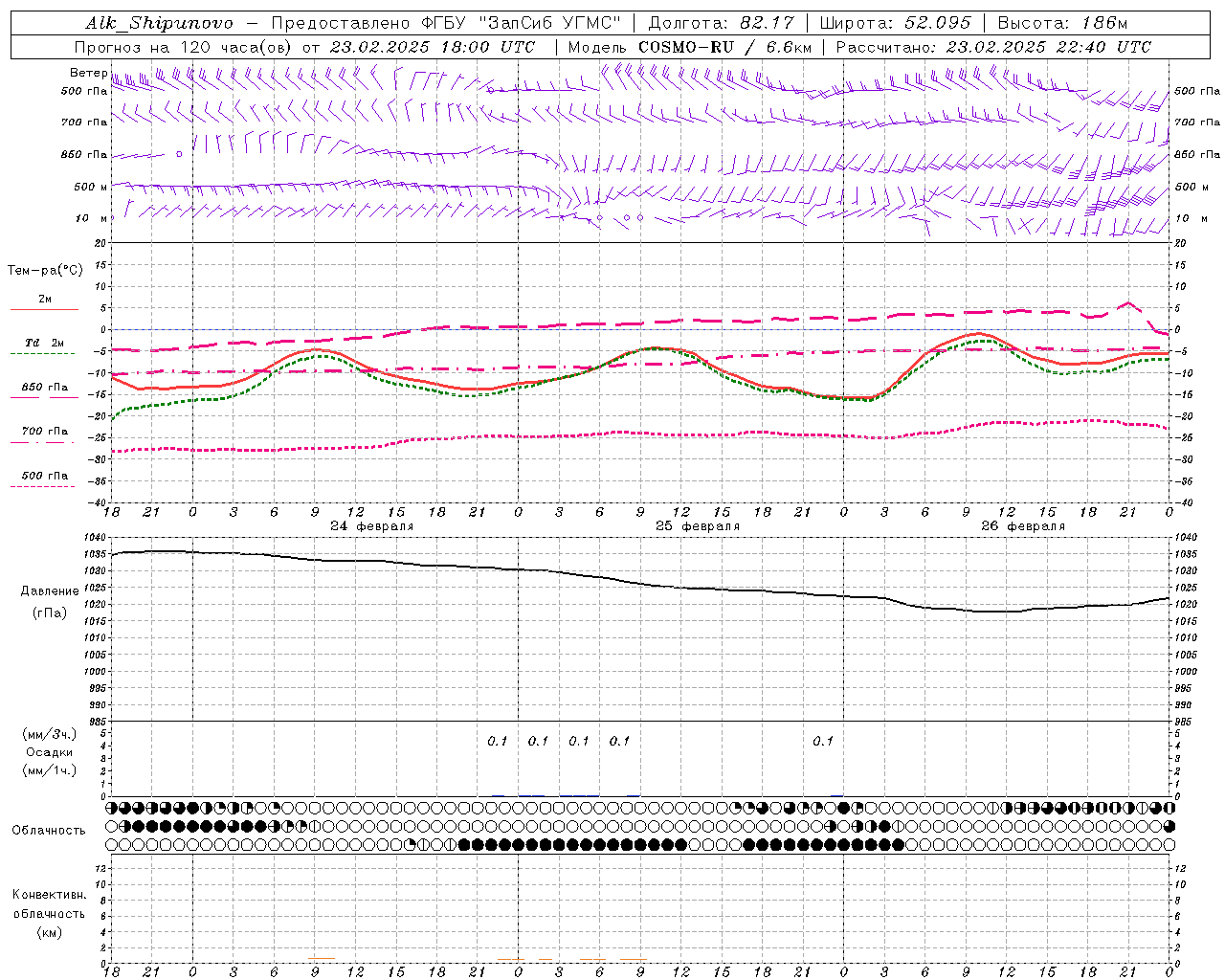The height and width of the screenshot is (980, 1225).
Task: Click the 0.1 precipitation value near 21h Feb 25
Action: click(x=823, y=742)
